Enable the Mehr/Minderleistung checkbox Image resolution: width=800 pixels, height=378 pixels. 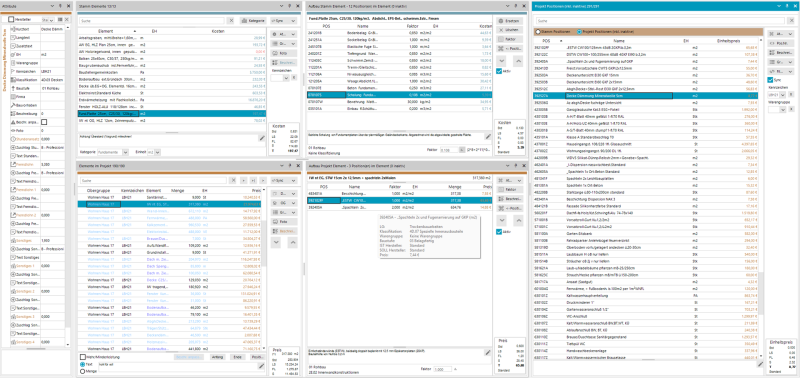pos(83,357)
